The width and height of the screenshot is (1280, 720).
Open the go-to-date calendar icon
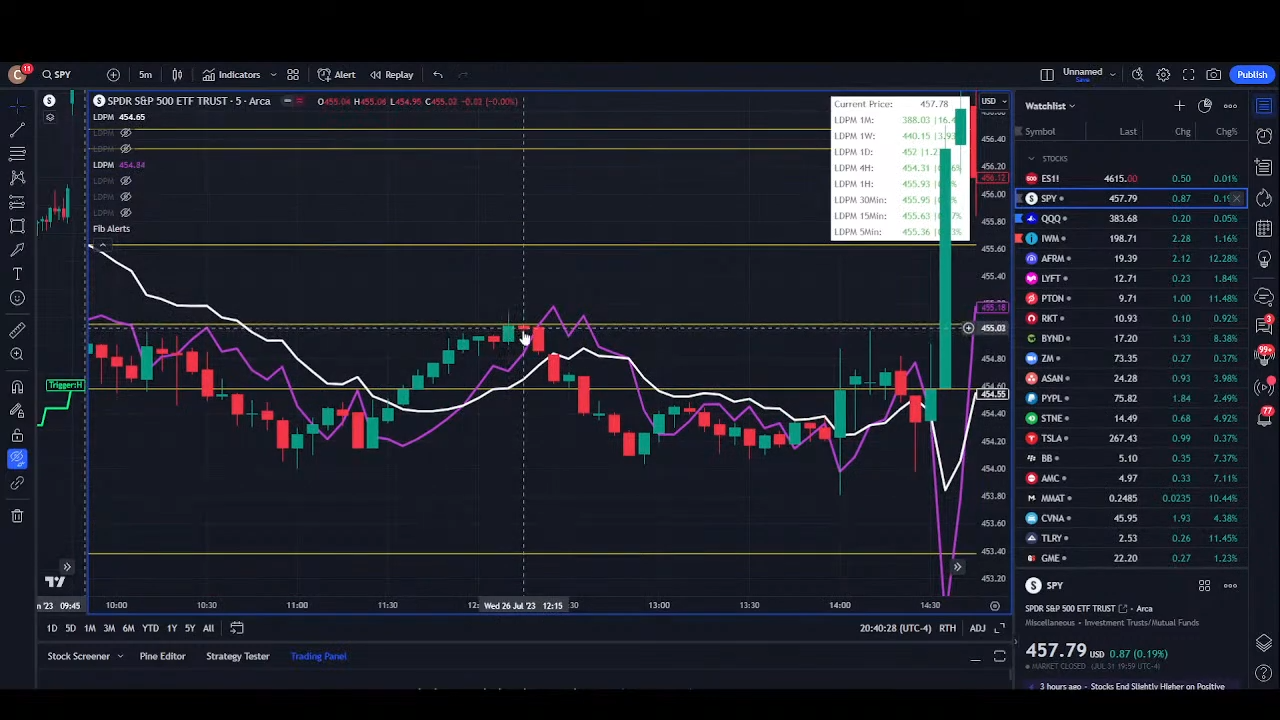click(237, 628)
